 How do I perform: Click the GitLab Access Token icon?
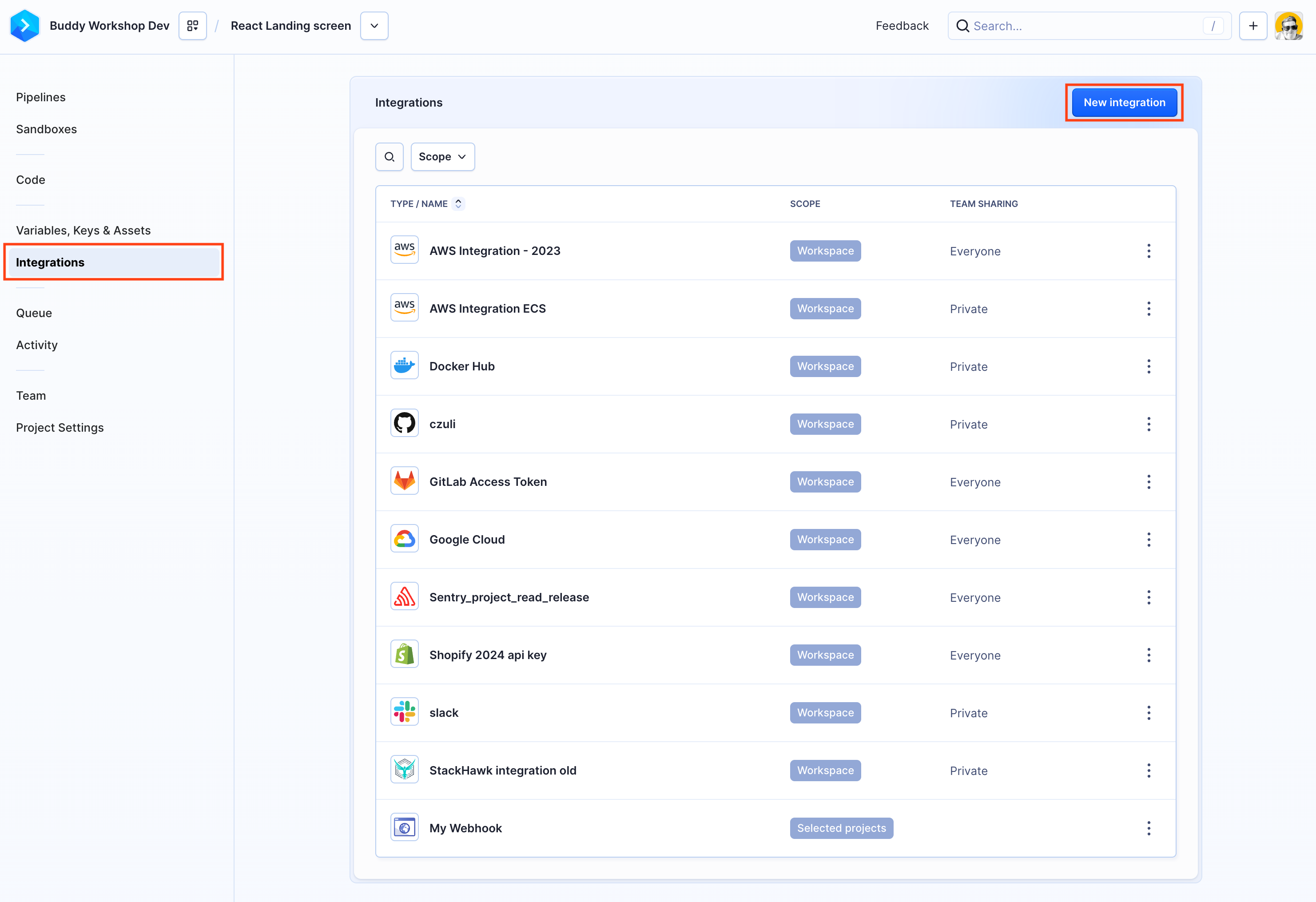pos(404,482)
